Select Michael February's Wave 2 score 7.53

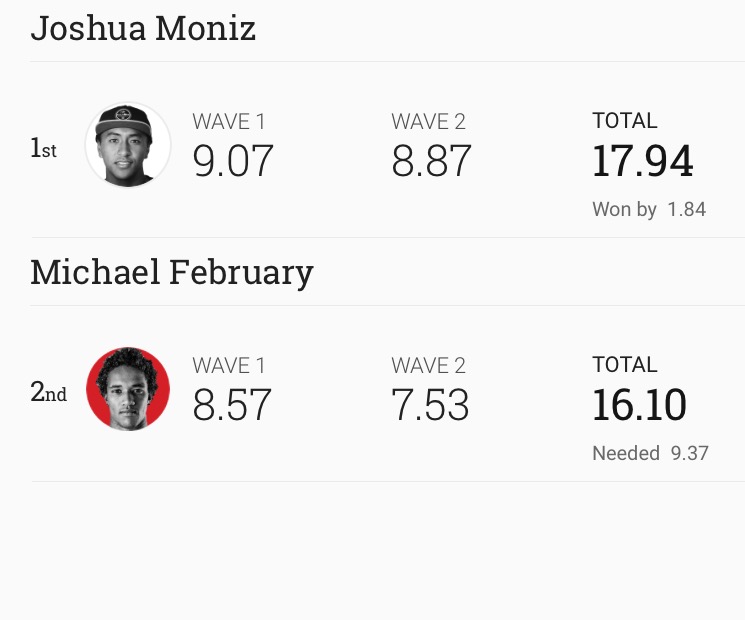[x=430, y=405]
